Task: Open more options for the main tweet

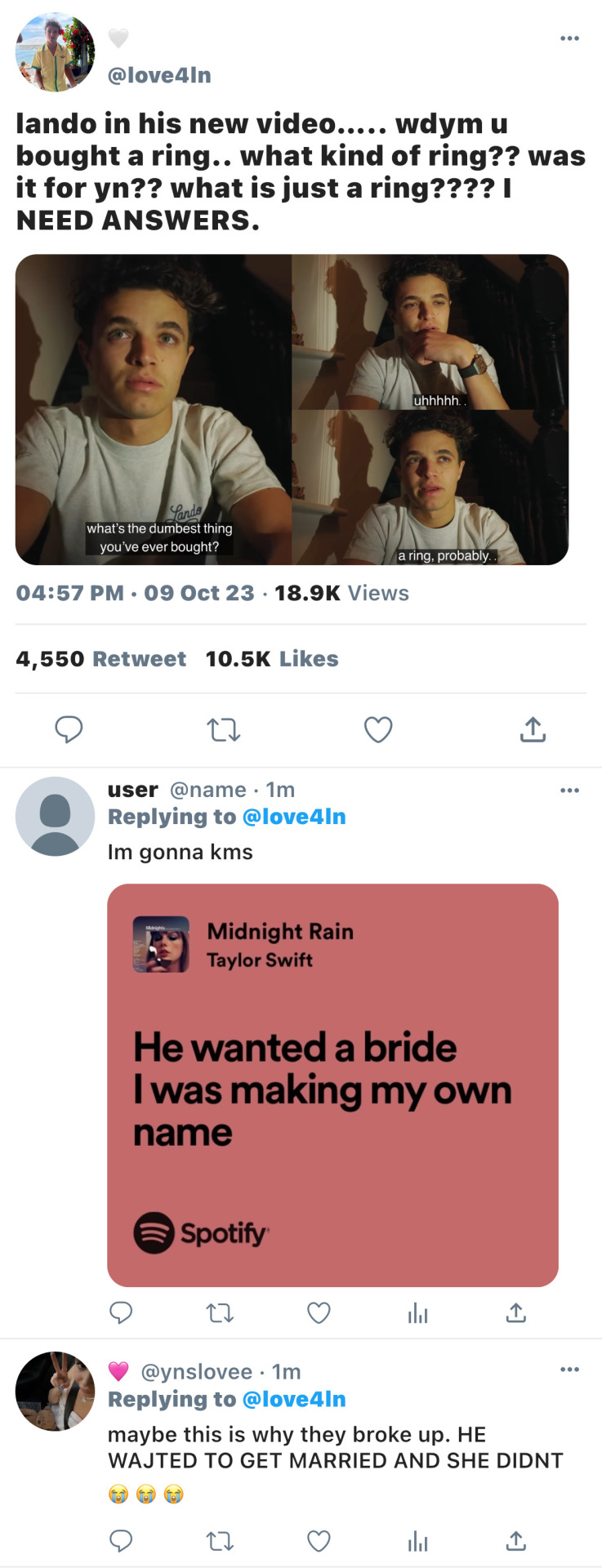Action: click(569, 38)
